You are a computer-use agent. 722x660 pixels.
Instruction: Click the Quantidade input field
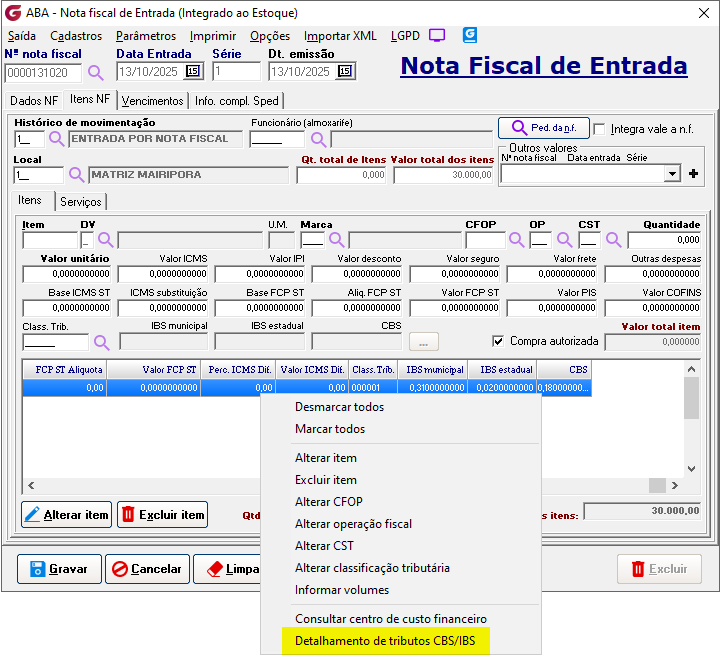664,240
